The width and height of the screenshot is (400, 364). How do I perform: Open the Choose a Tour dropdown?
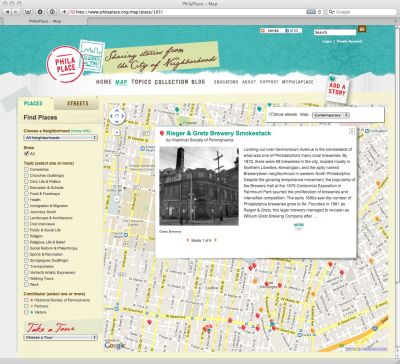(60, 337)
